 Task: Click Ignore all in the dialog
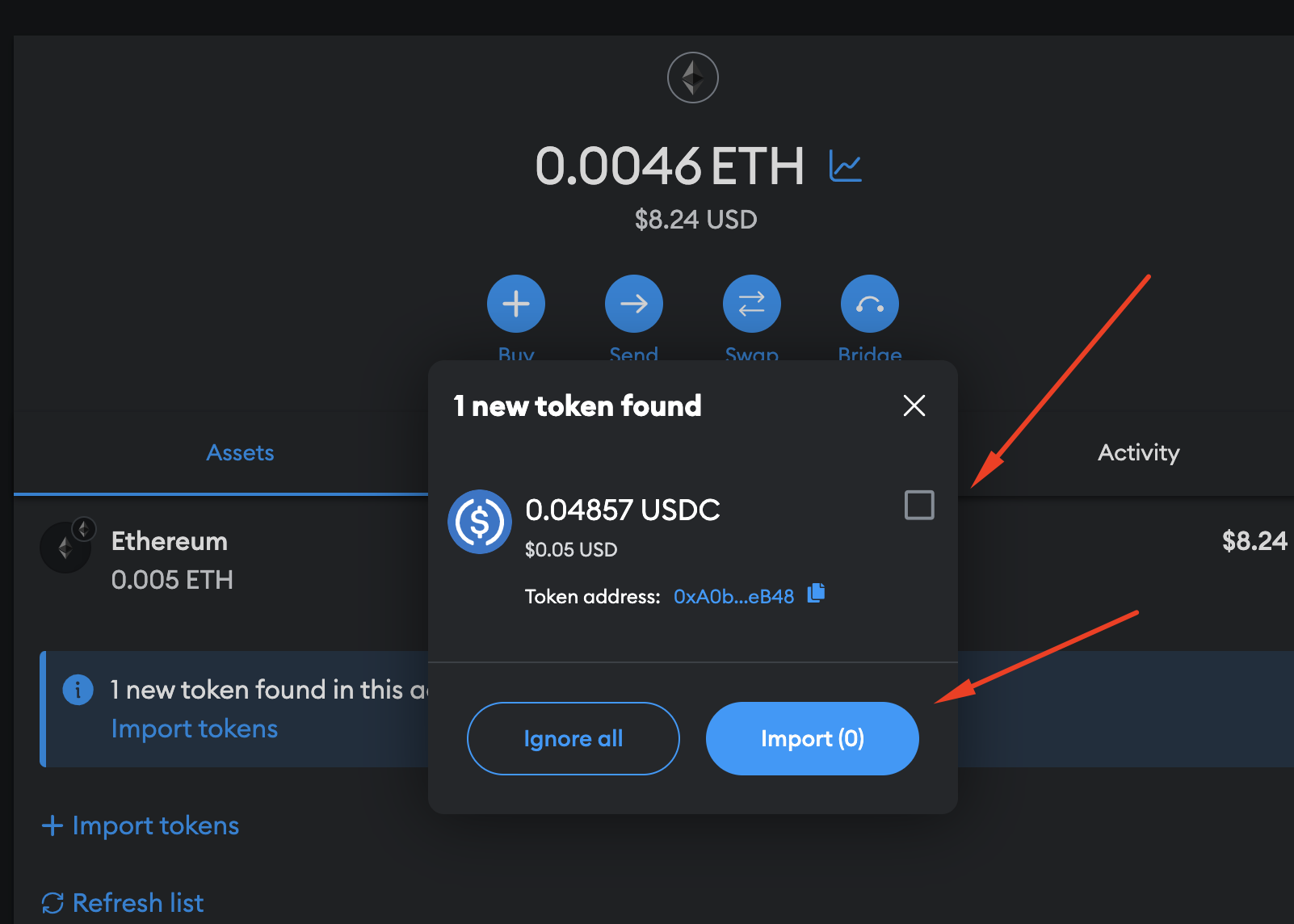[573, 737]
